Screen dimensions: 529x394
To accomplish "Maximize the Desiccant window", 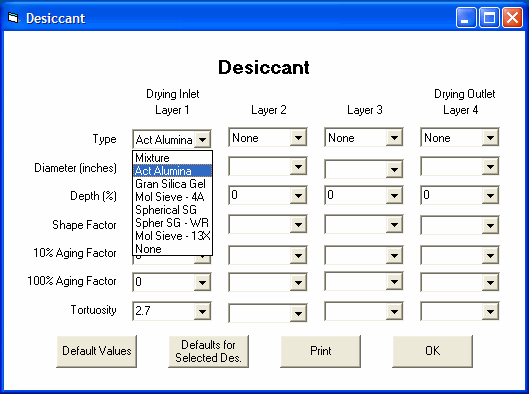I will (x=489, y=18).
